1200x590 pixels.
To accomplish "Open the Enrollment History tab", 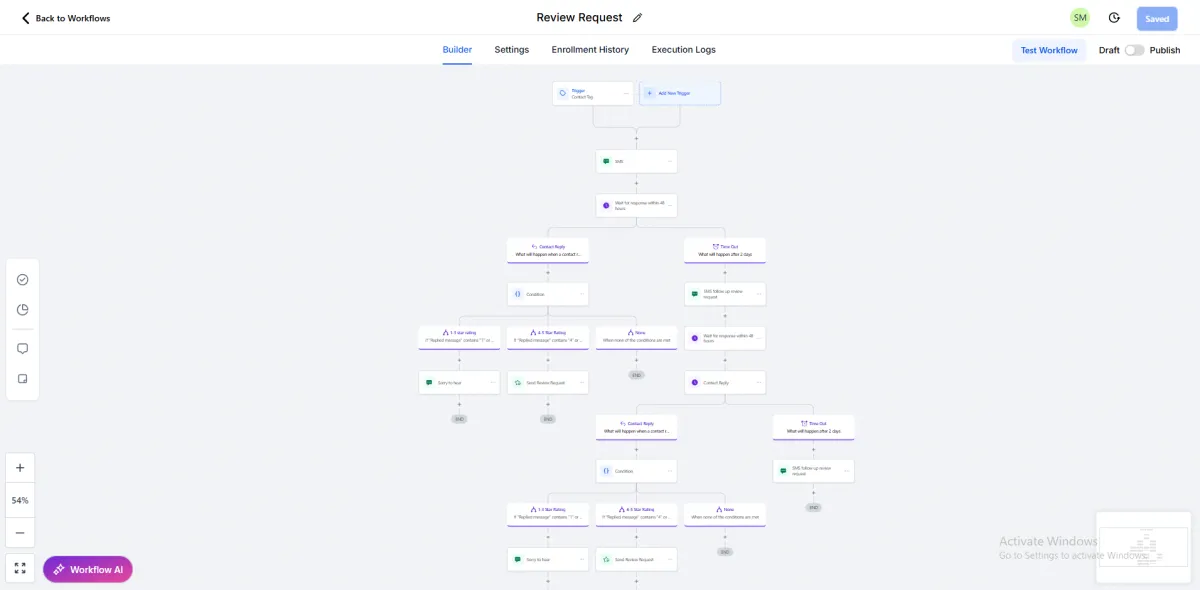I will [590, 50].
